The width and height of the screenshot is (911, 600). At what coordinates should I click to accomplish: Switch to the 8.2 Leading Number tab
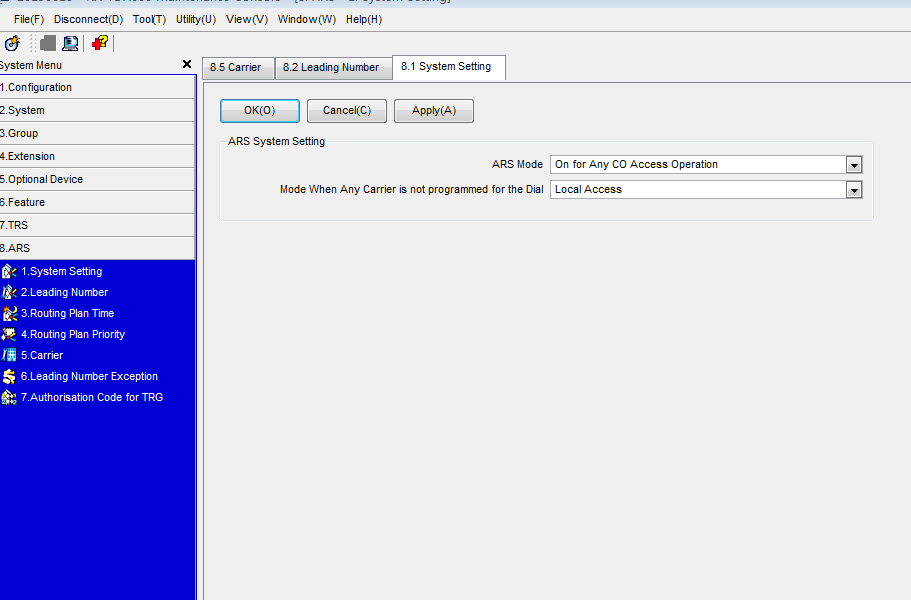[333, 67]
